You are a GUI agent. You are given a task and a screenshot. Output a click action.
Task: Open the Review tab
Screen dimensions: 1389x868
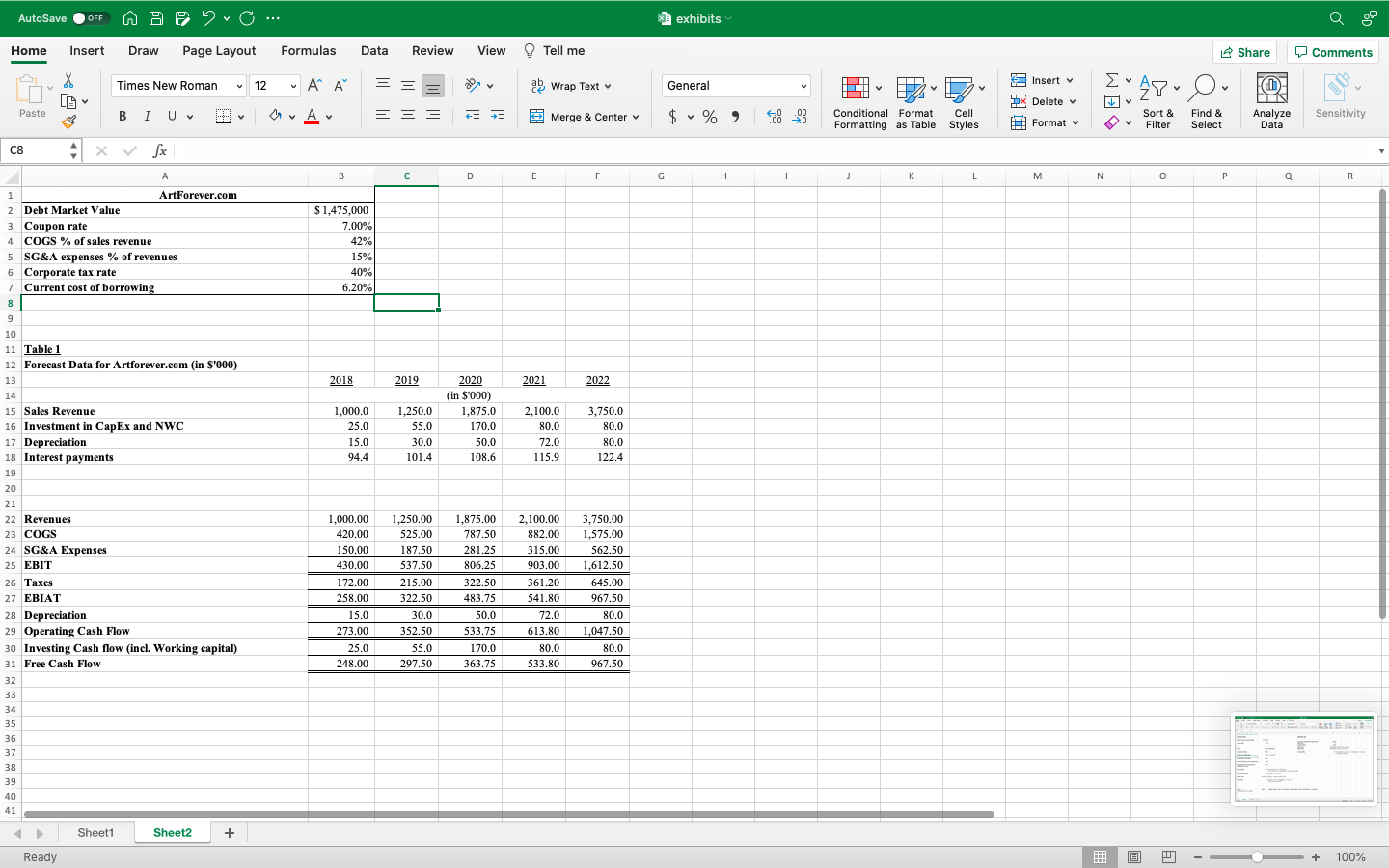(432, 51)
